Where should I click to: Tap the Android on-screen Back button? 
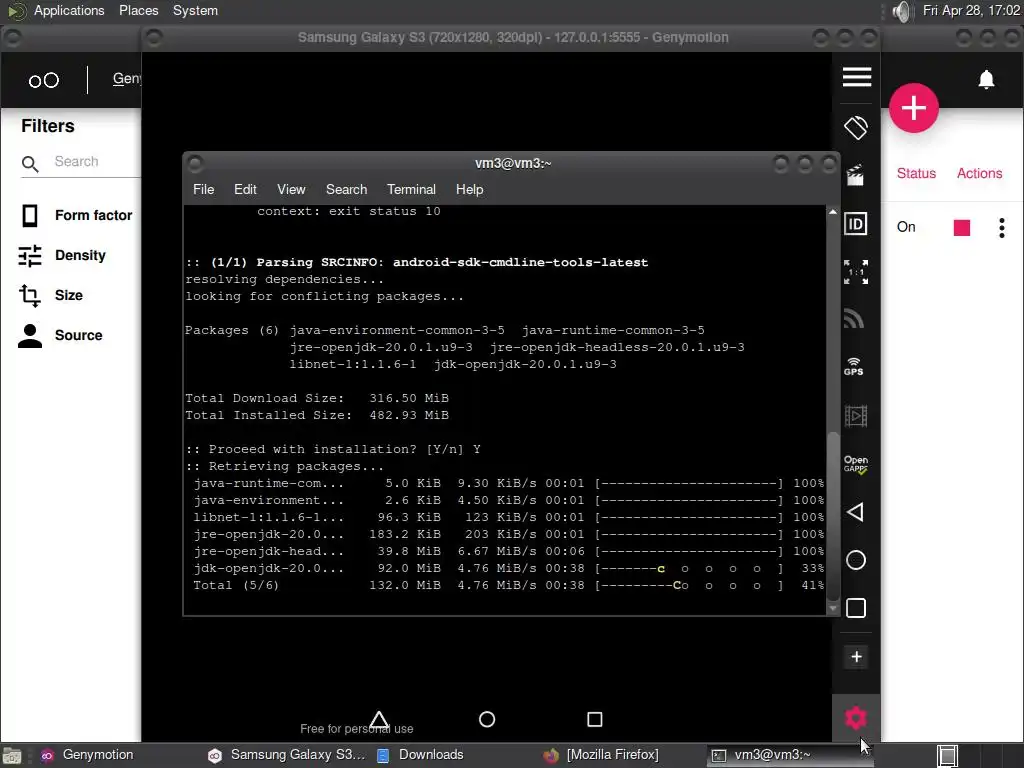point(379,719)
